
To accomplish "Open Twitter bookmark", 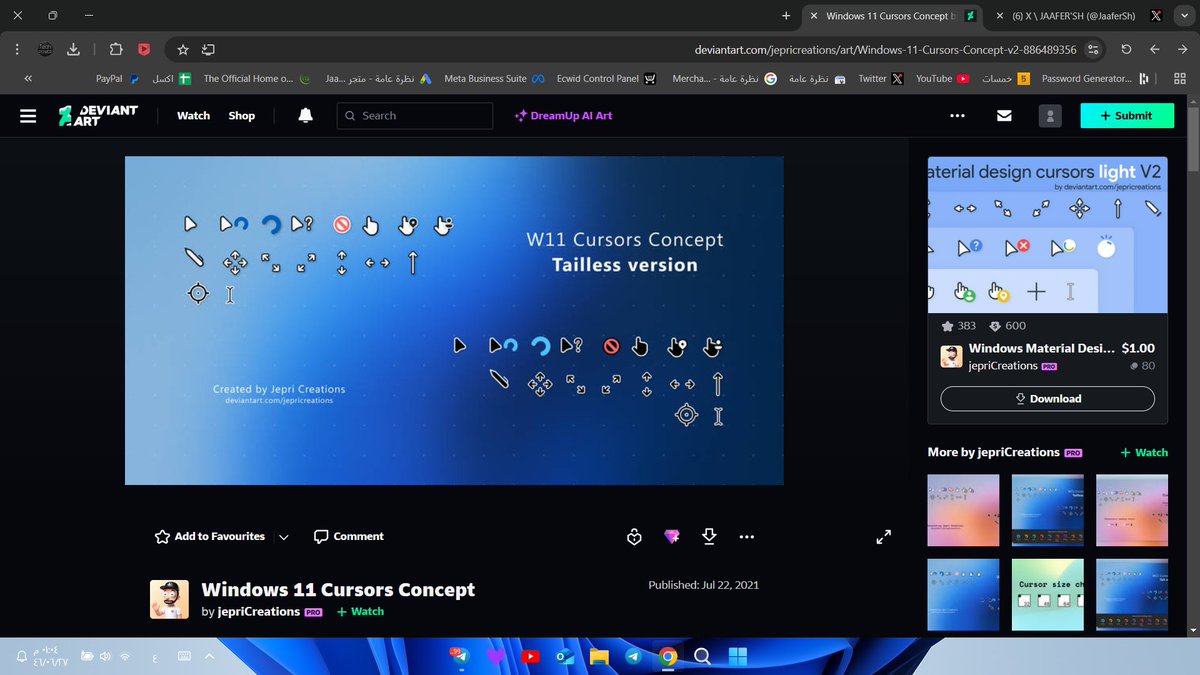I will (x=881, y=78).
